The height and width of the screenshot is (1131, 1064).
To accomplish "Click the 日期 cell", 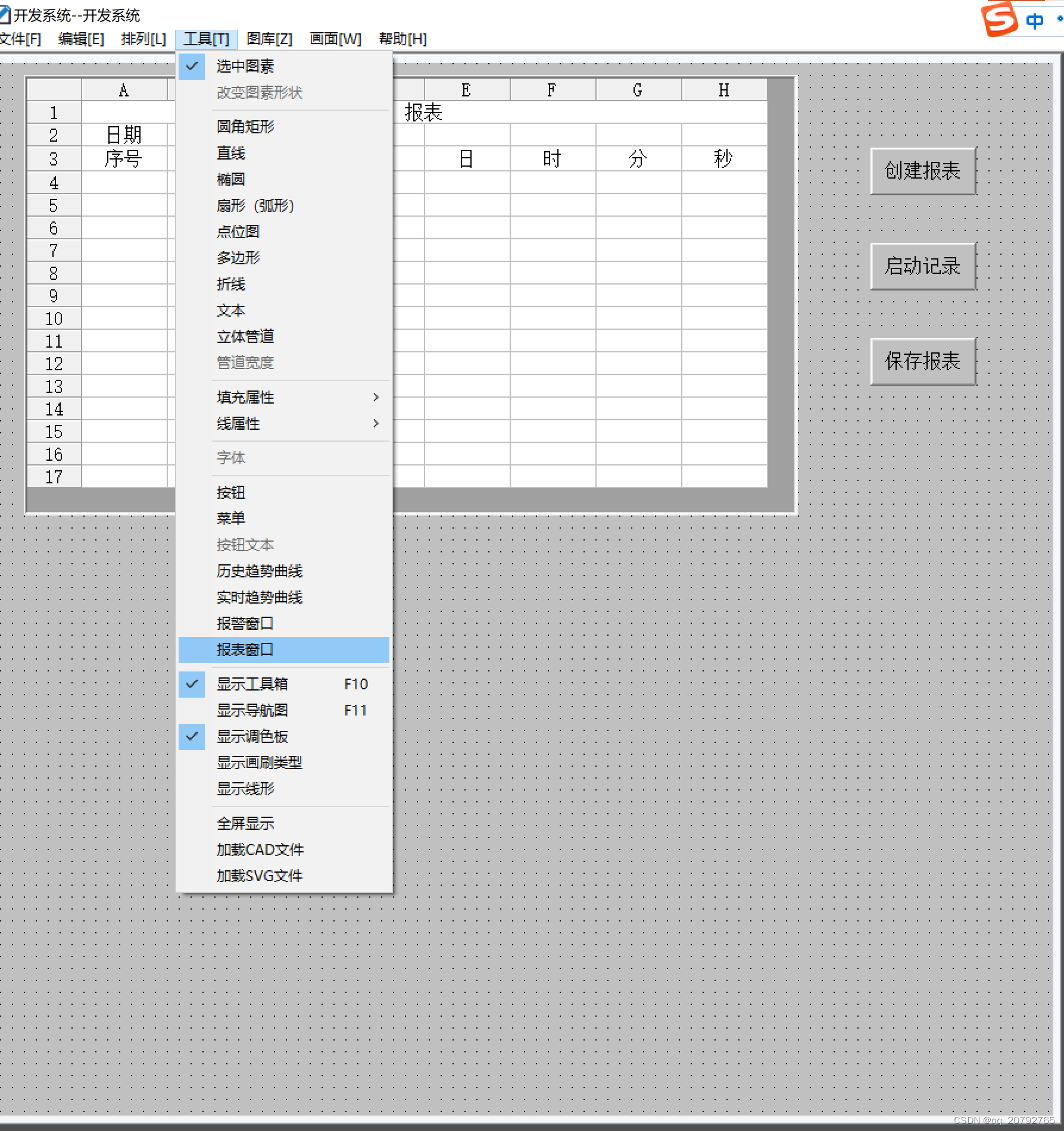I will click(x=124, y=135).
